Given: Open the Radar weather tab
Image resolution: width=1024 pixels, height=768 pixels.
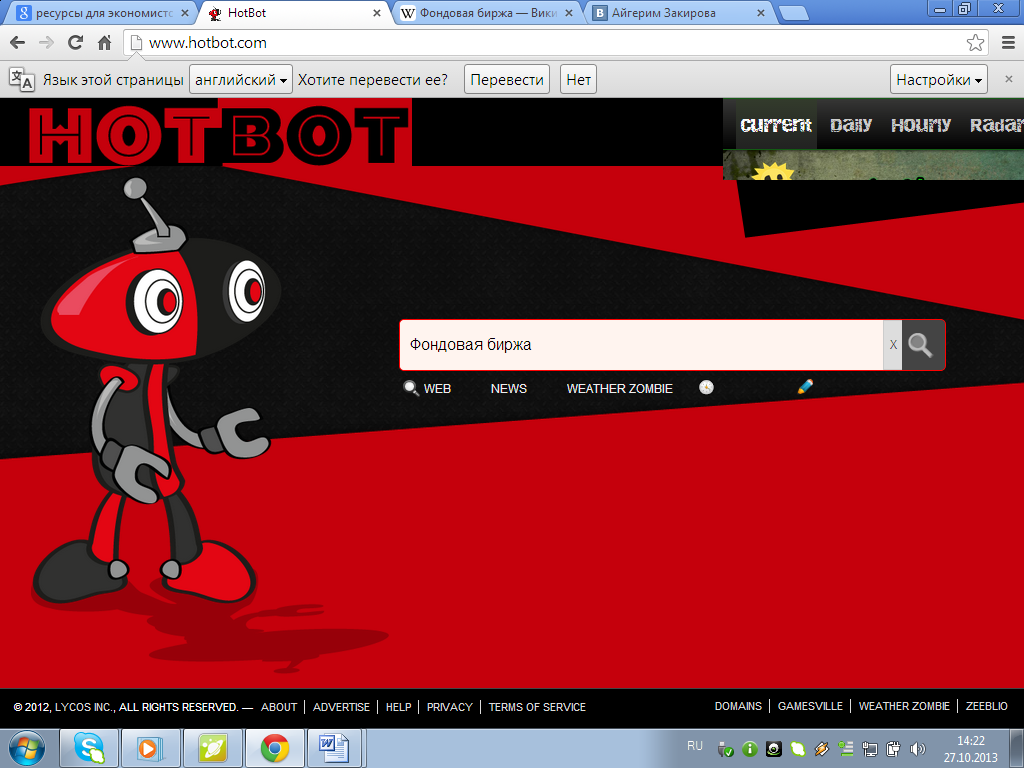Looking at the screenshot, I should (997, 125).
